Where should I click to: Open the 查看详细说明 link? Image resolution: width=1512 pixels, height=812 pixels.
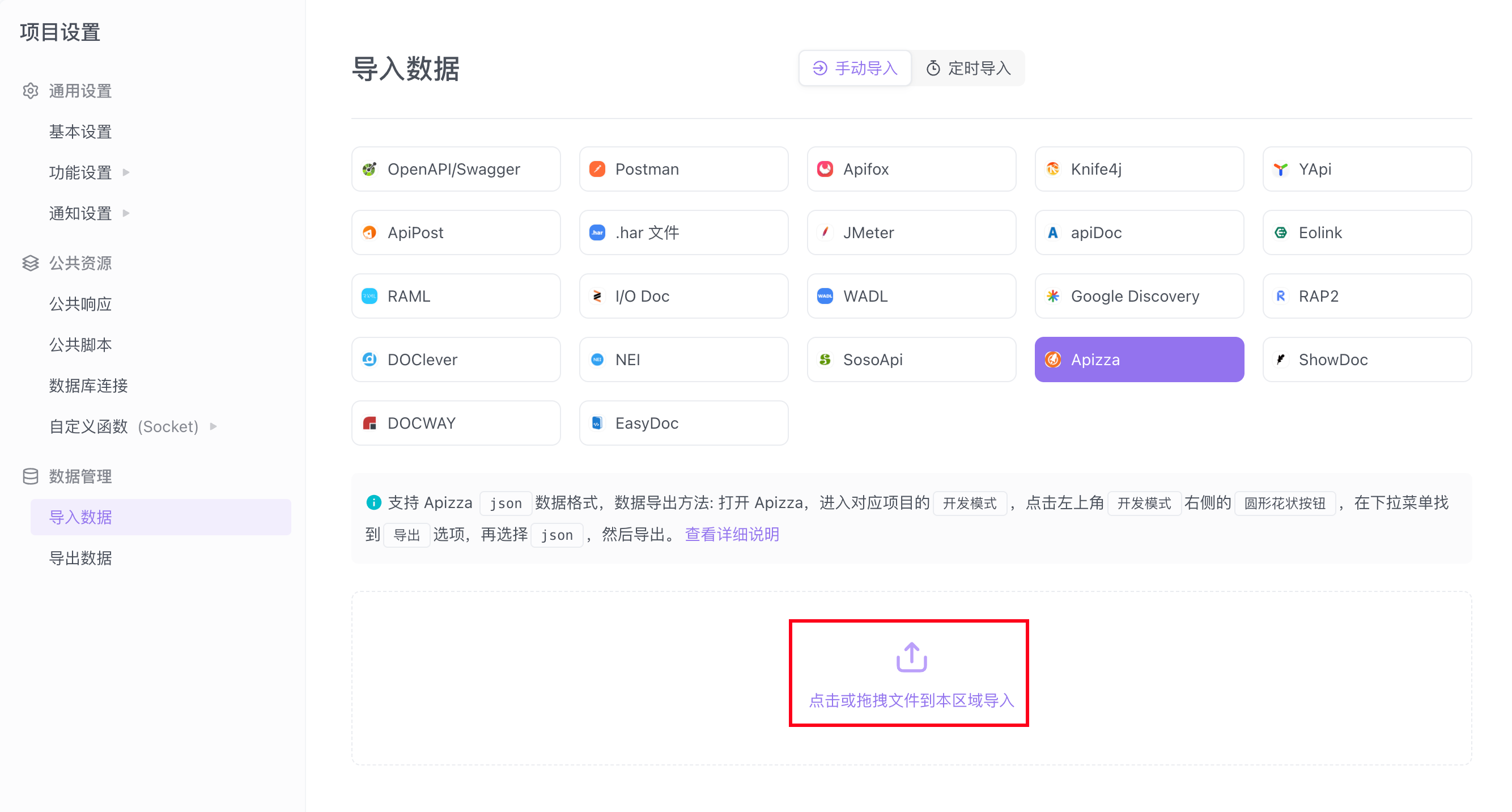(731, 534)
